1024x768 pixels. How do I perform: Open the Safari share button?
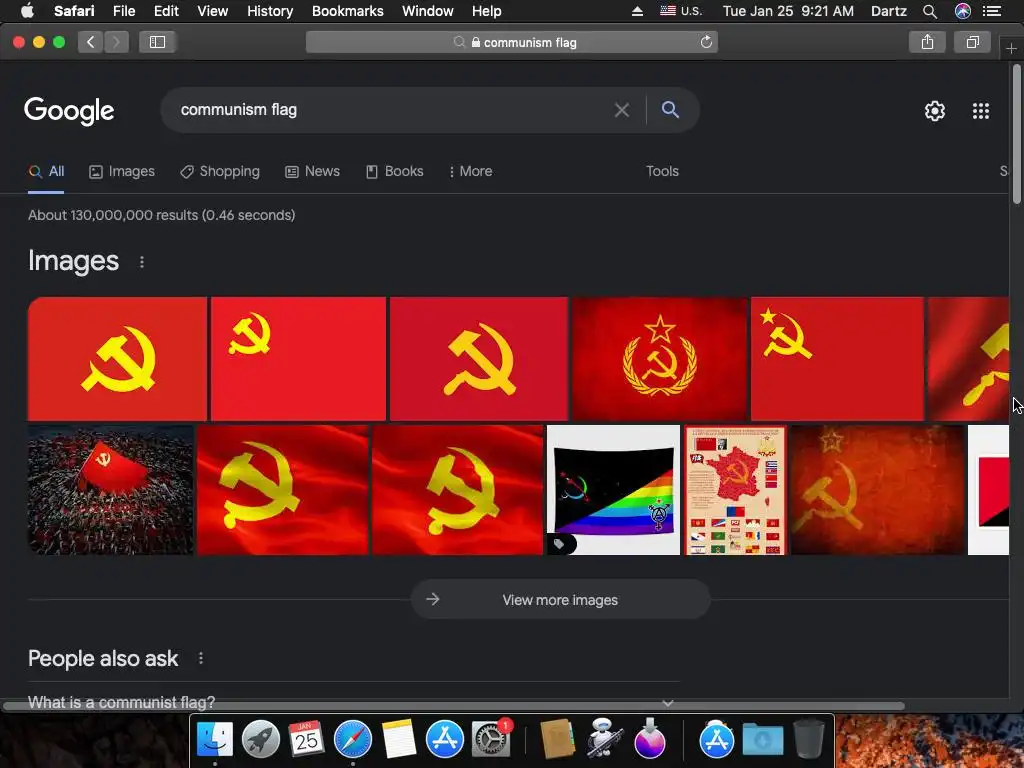(927, 42)
